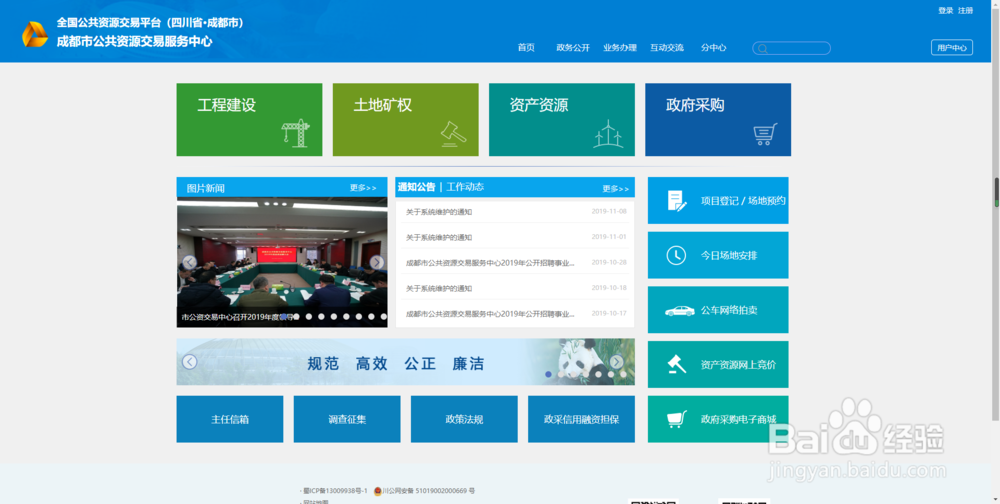
Task: Open 互动交流 navigation menu
Action: (667, 48)
